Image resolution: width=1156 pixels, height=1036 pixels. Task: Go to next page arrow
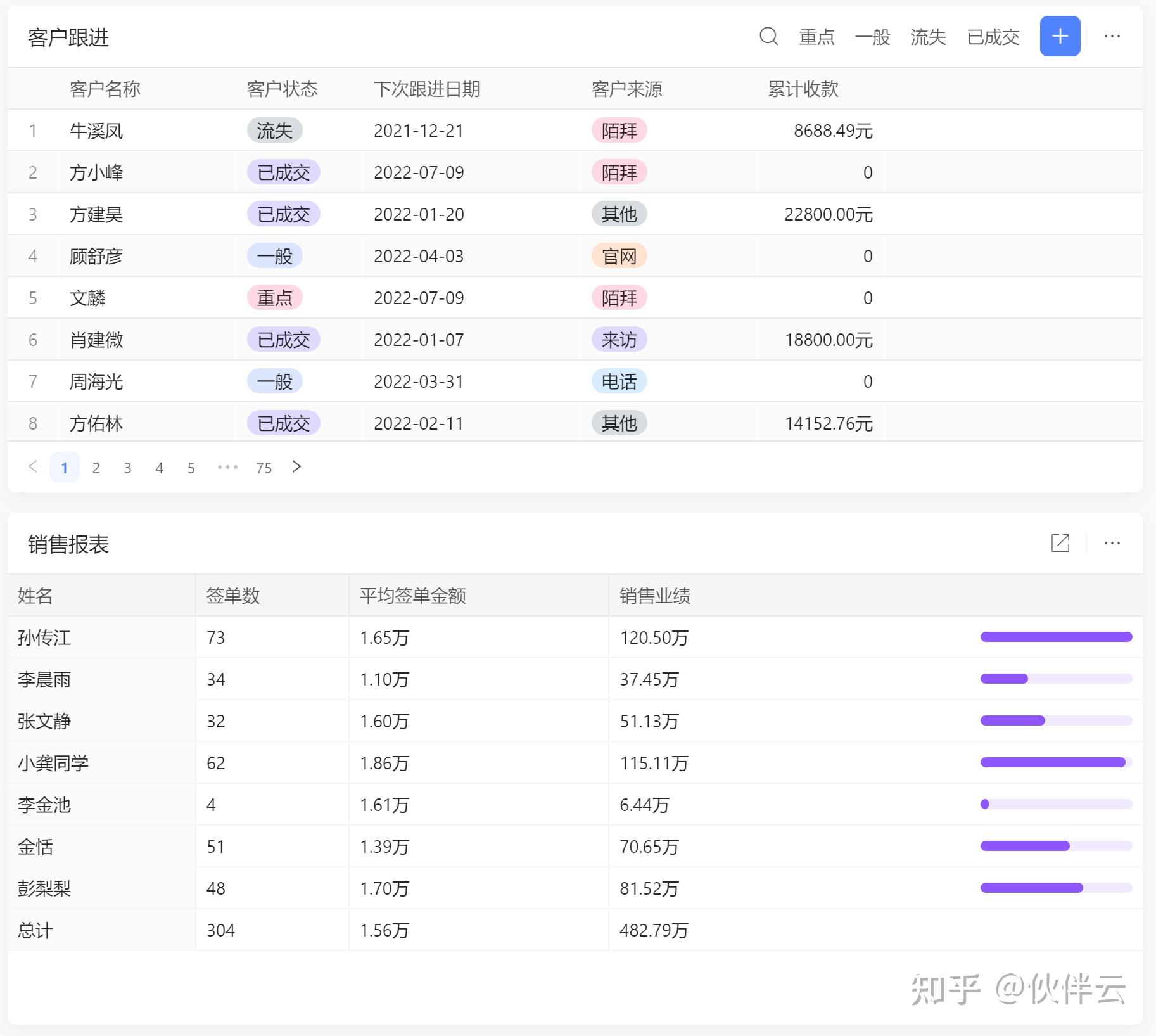pos(296,467)
